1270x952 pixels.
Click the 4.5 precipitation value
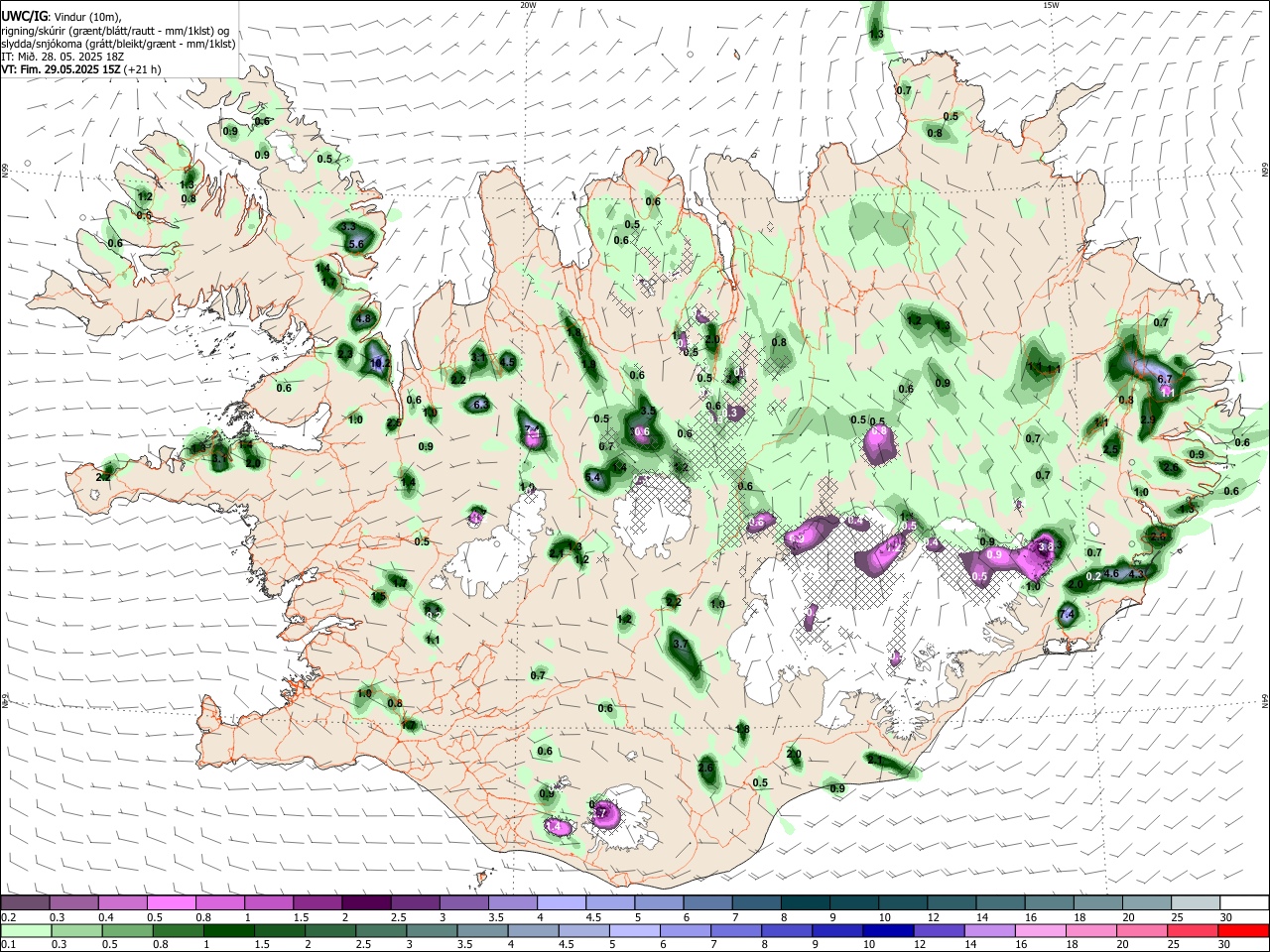click(x=508, y=363)
